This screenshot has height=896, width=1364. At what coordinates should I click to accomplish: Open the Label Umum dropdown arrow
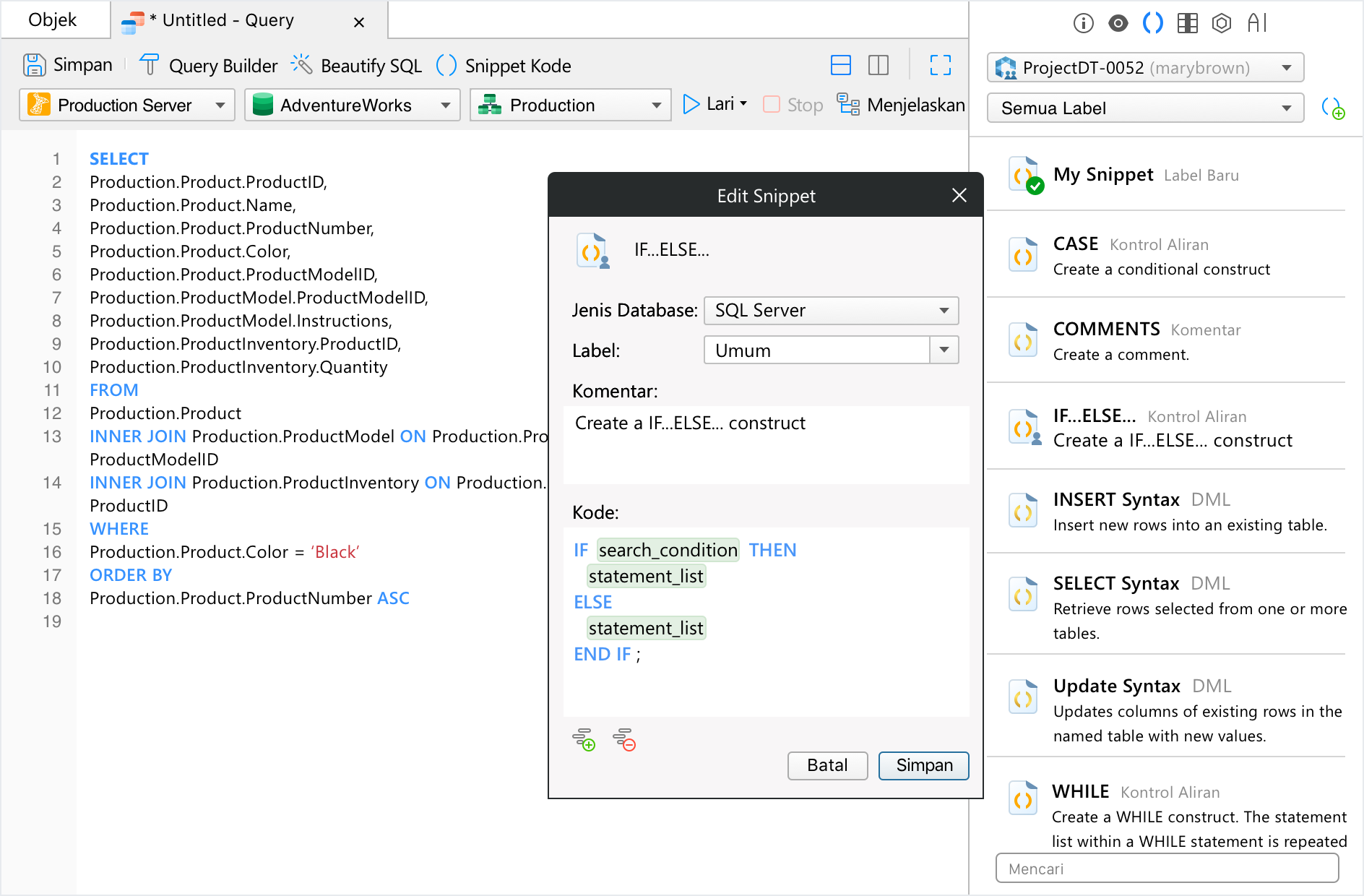click(x=944, y=350)
